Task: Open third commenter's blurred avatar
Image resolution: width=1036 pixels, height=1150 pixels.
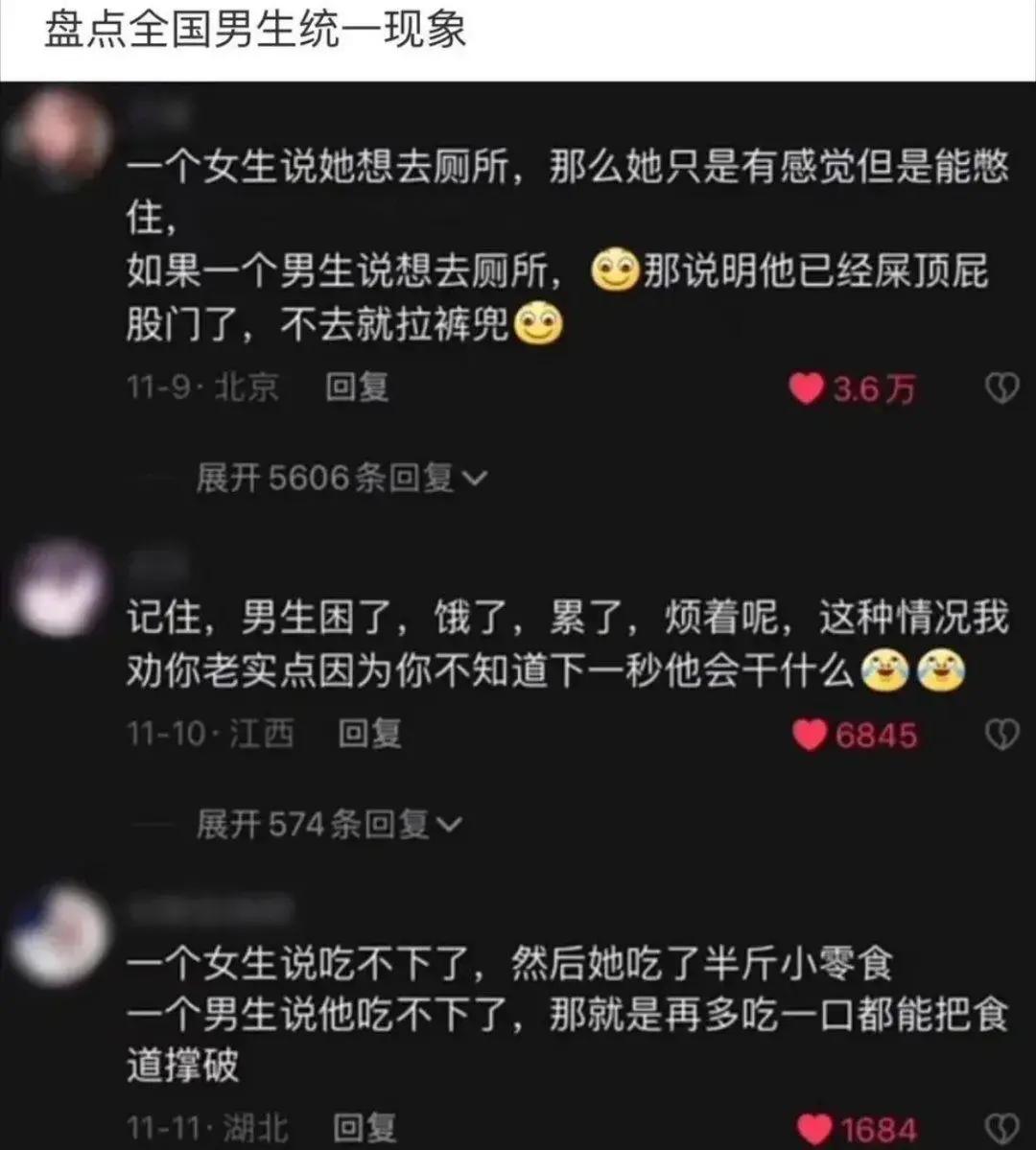Action: 60,933
